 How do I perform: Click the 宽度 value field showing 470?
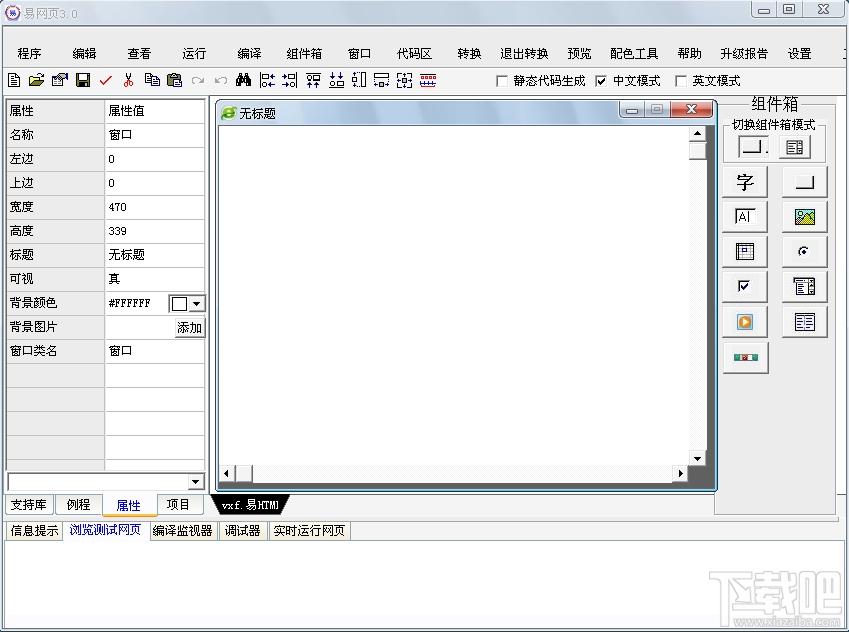[154, 207]
